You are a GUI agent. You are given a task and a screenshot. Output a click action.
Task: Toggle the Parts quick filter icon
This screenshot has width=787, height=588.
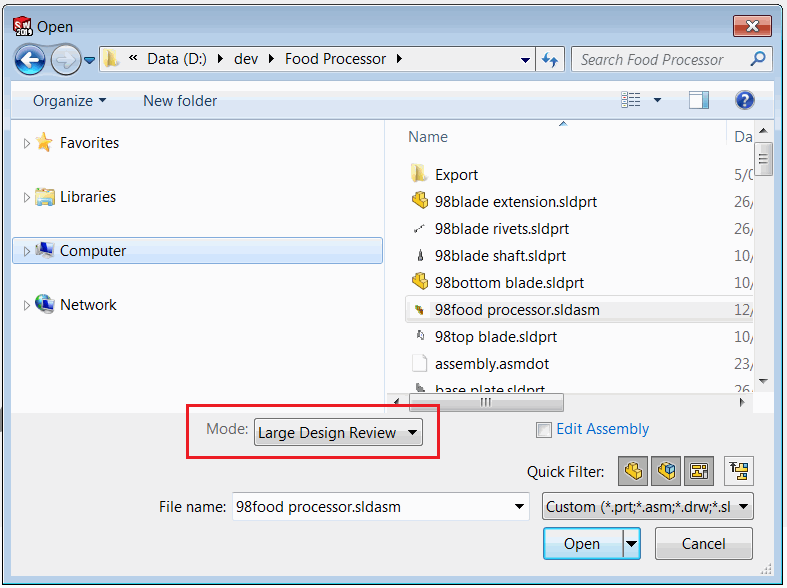click(633, 471)
